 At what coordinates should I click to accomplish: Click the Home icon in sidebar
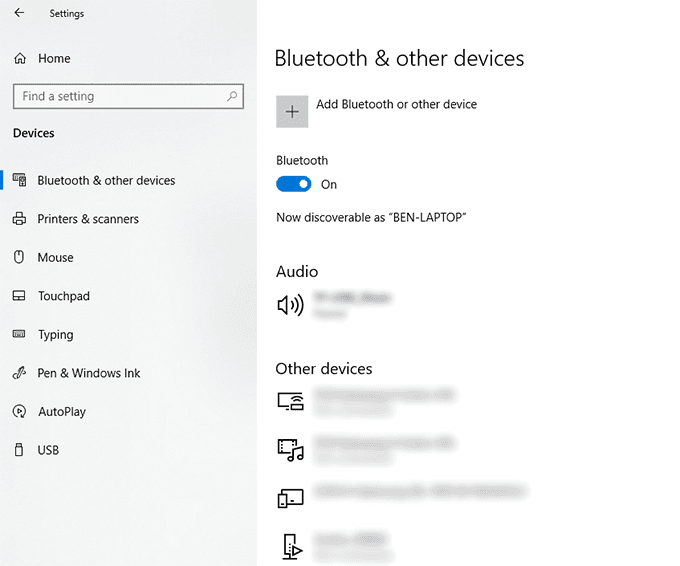[20, 59]
